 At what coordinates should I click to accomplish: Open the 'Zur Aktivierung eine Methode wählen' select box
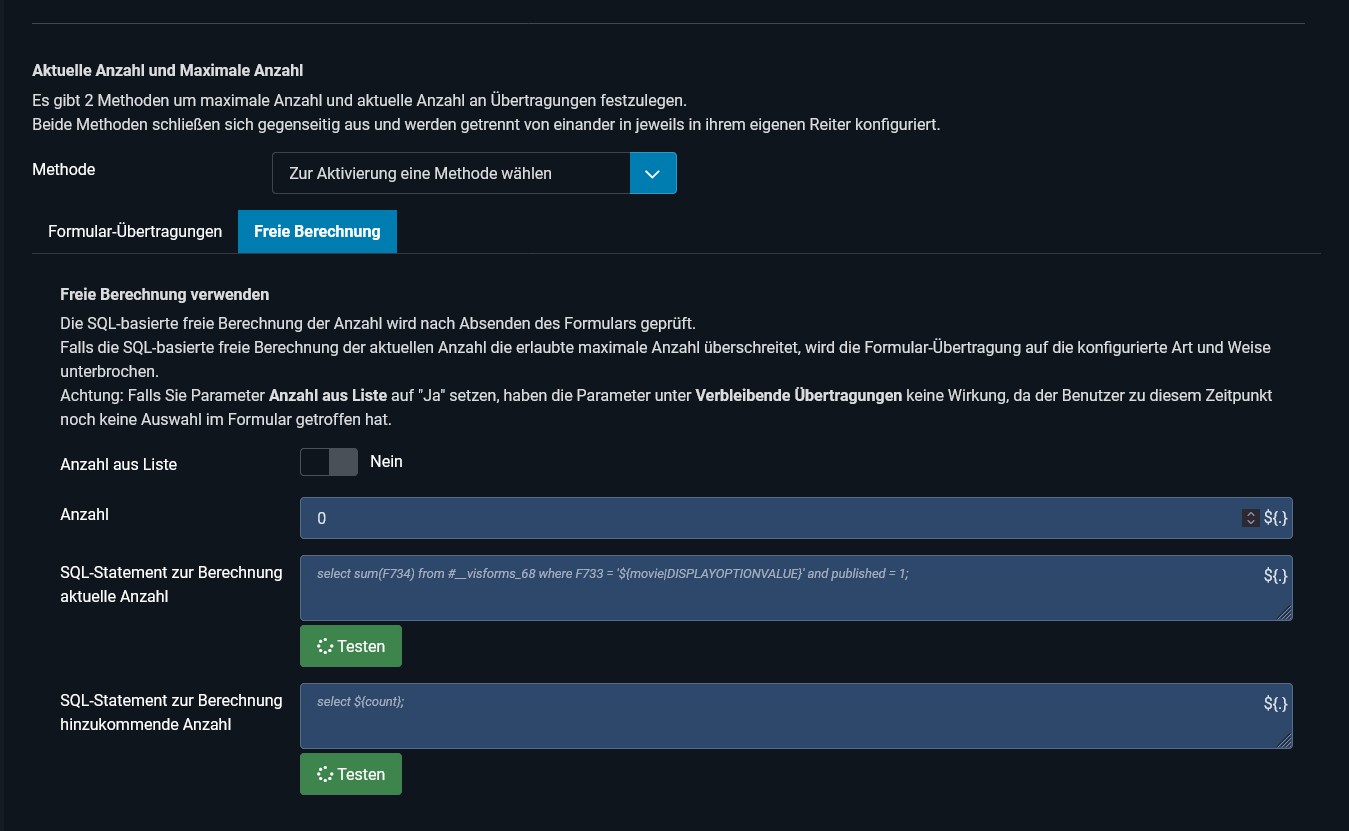point(451,173)
